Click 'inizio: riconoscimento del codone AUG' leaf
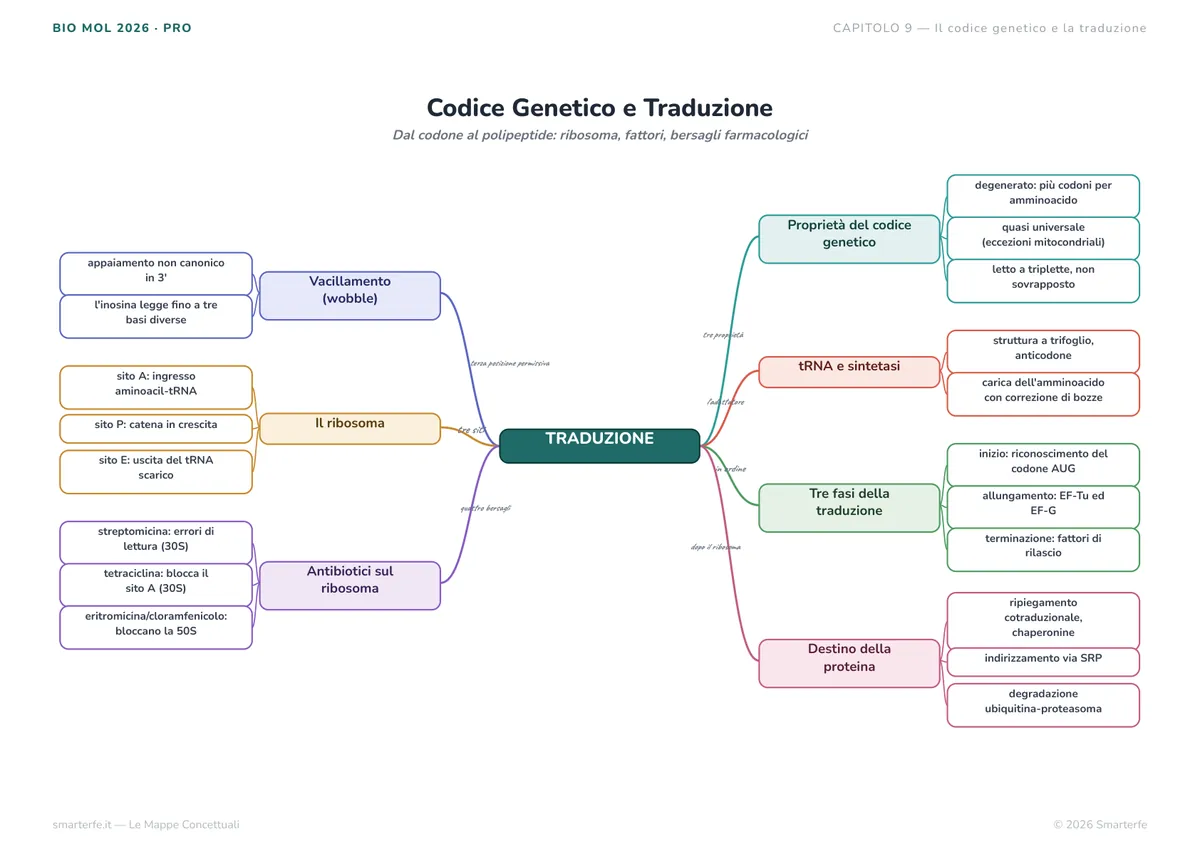The width and height of the screenshot is (1200, 849). (1043, 465)
